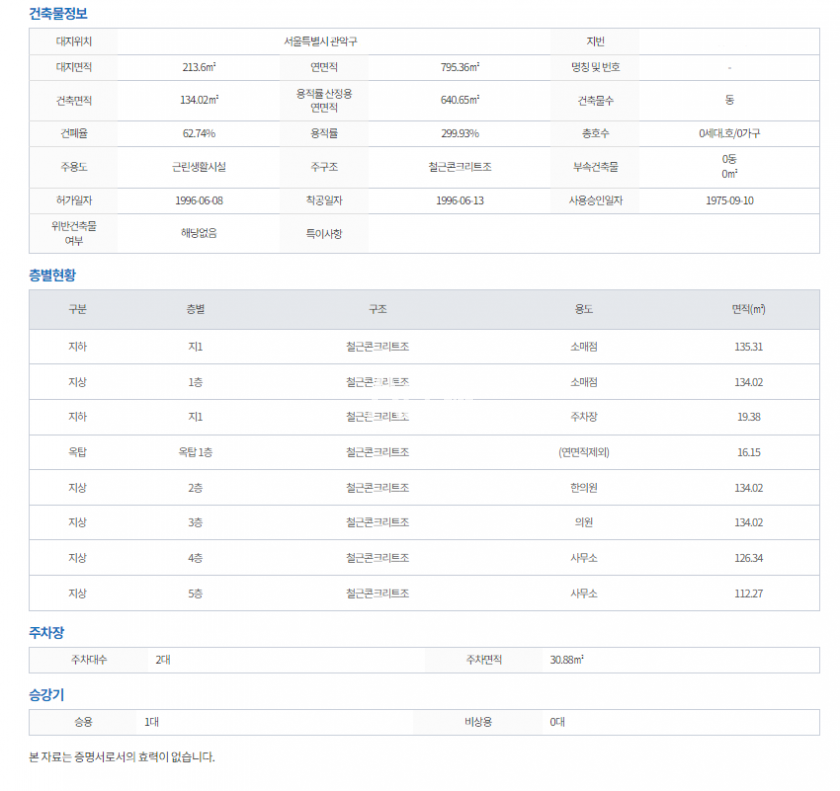The height and width of the screenshot is (791, 840).
Task: Select the 허가일자 date 1996-06-08
Action: click(x=199, y=200)
